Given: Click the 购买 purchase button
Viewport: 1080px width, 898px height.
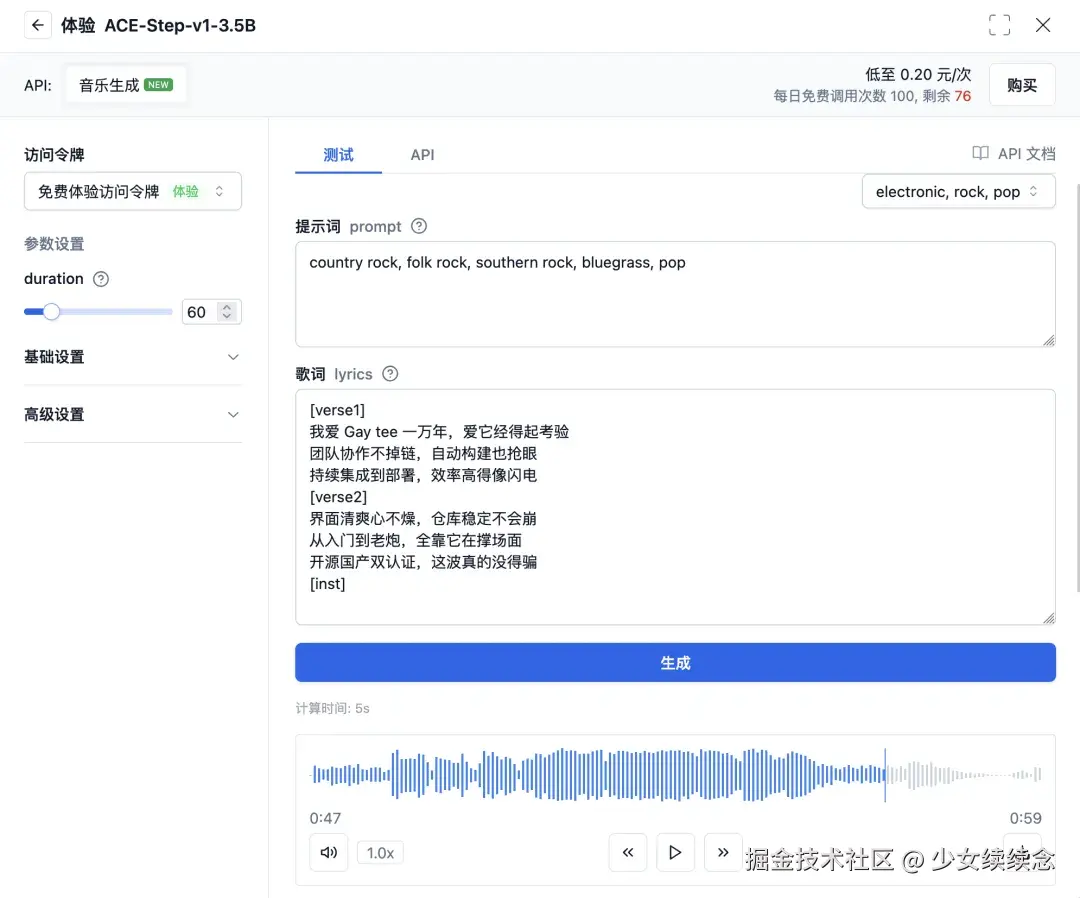Looking at the screenshot, I should [1021, 85].
